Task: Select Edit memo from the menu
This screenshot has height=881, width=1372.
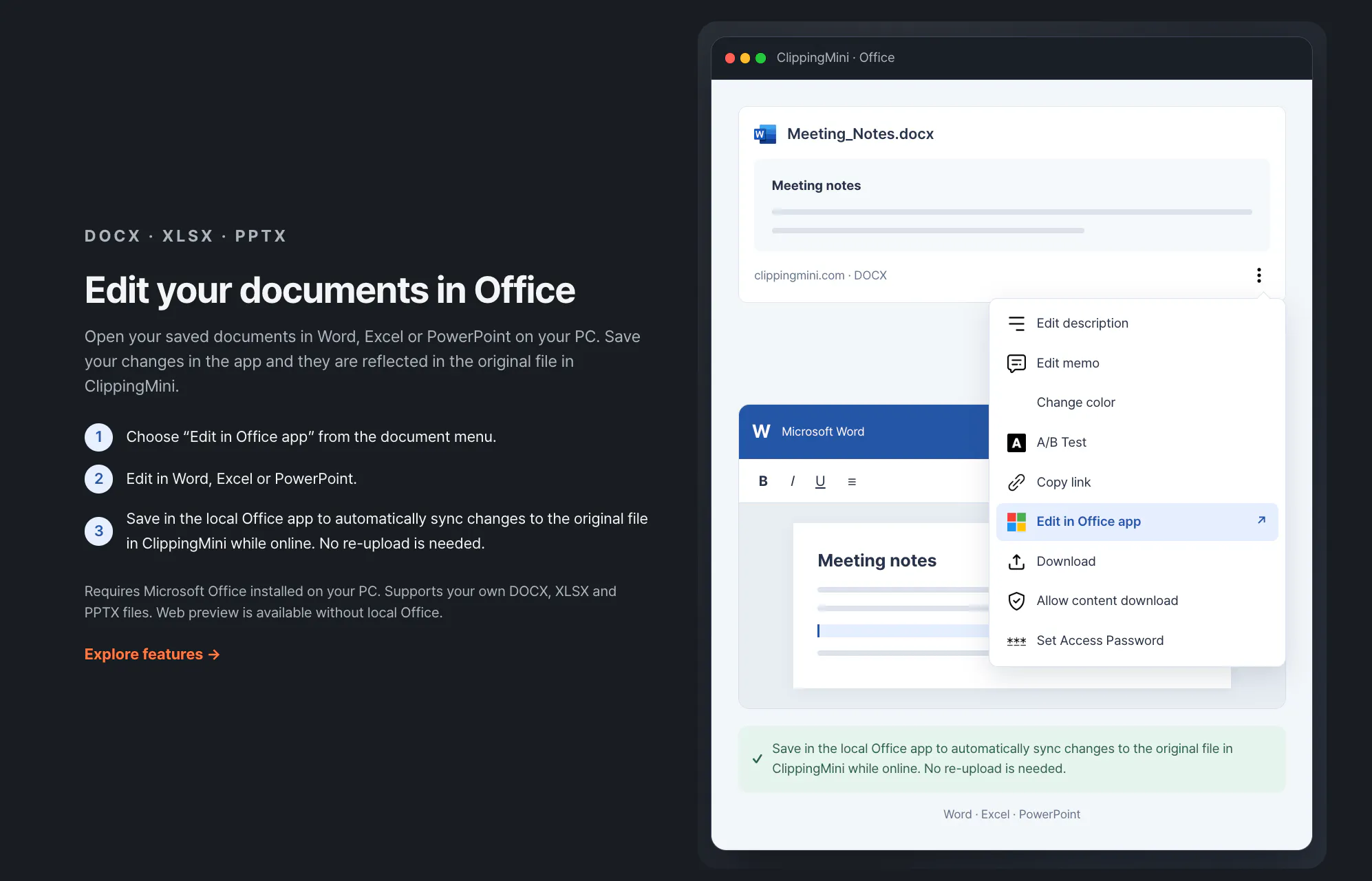Action: point(1137,363)
